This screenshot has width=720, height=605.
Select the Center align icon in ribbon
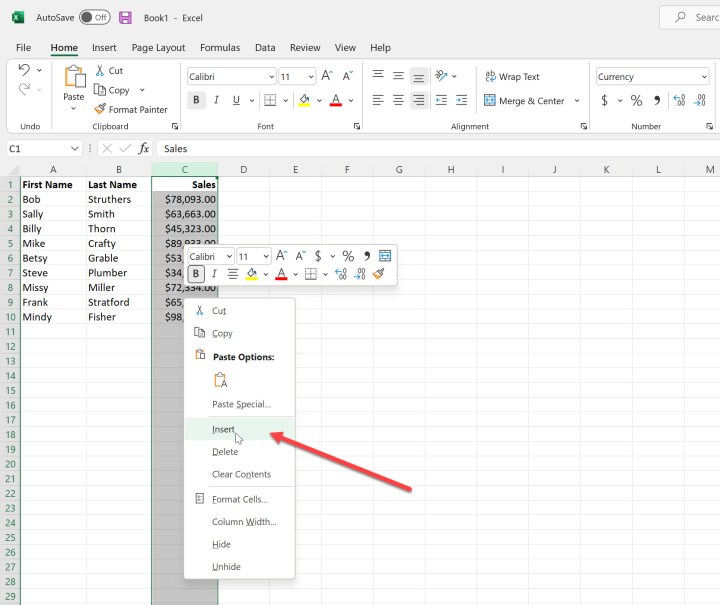398,100
